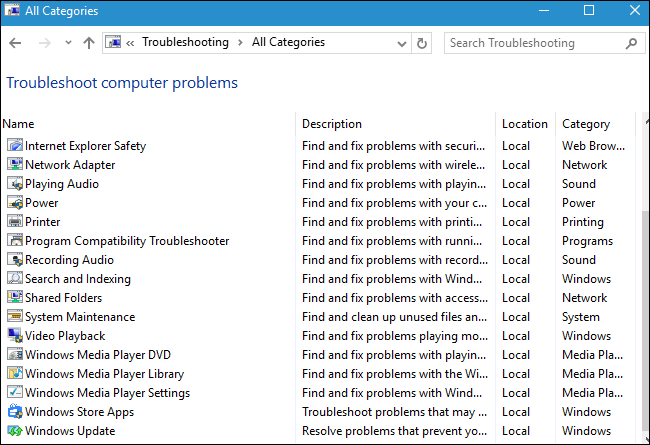Image resolution: width=650 pixels, height=445 pixels.
Task: Click the Playing Audio speaker icon
Action: [x=14, y=184]
